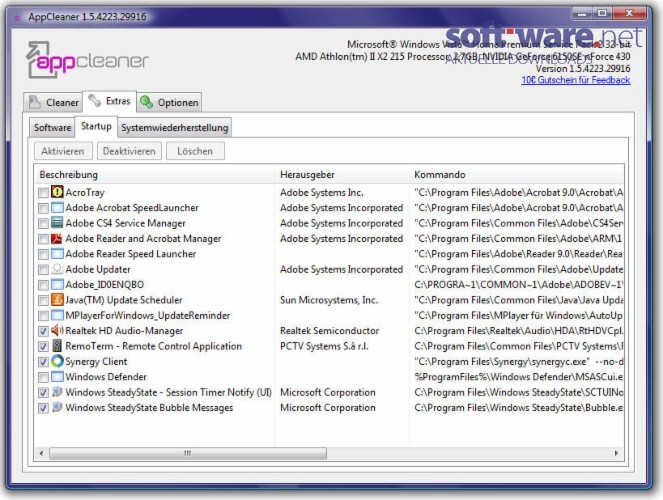This screenshot has width=663, height=500.
Task: Tick the Adobe Reader Speed Launcher checkbox
Action: 43,254
